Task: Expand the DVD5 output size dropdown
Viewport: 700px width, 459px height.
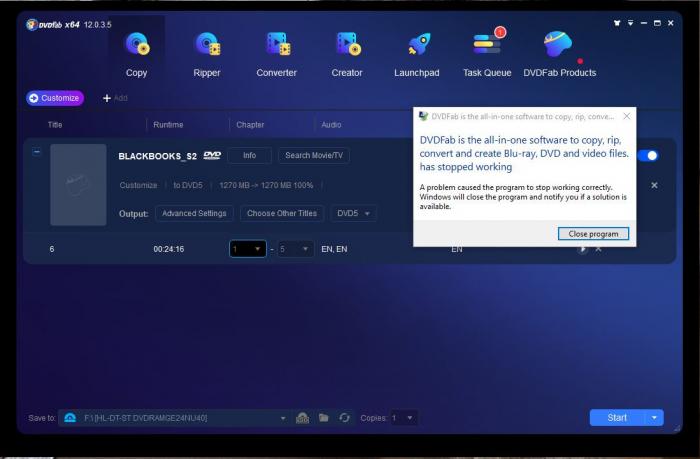Action: [x=353, y=213]
